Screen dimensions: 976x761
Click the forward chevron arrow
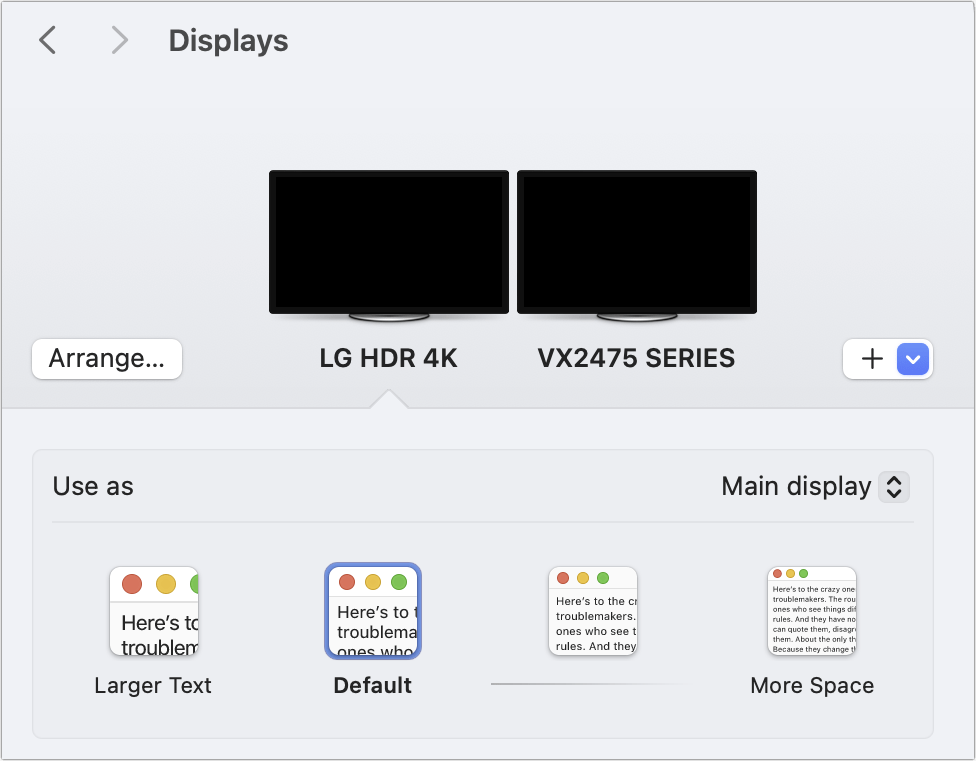tap(120, 40)
